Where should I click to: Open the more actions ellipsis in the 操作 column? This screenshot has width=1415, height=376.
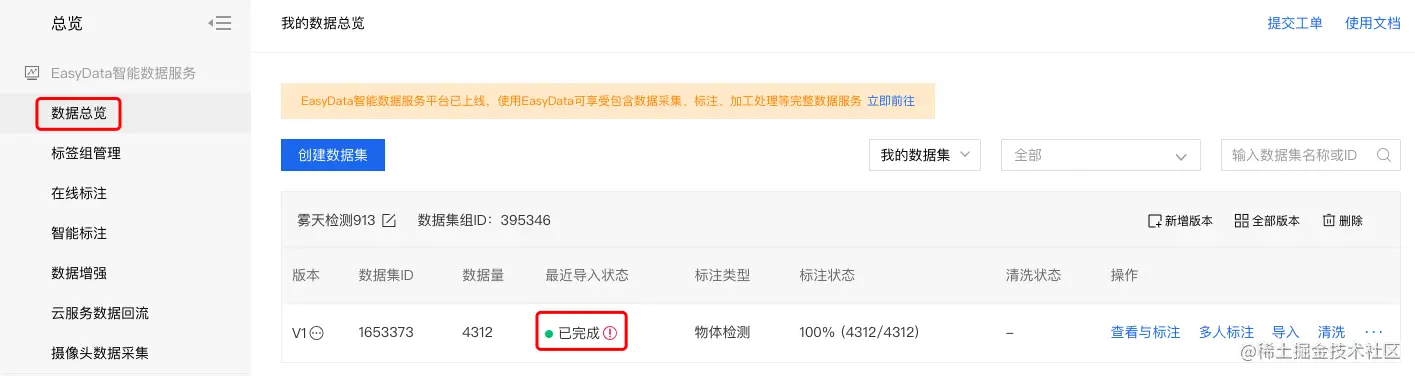tap(1373, 332)
